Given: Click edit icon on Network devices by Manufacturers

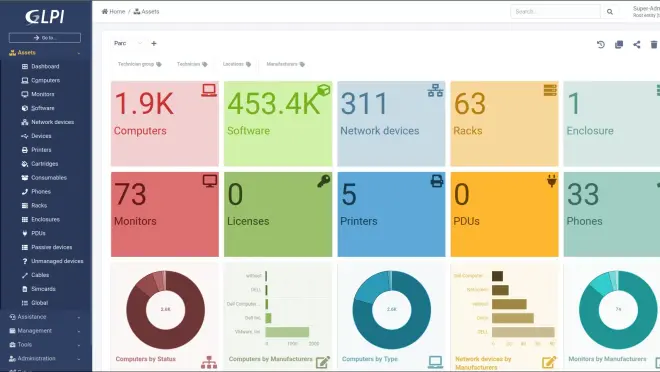Looking at the screenshot, I should 549,362.
